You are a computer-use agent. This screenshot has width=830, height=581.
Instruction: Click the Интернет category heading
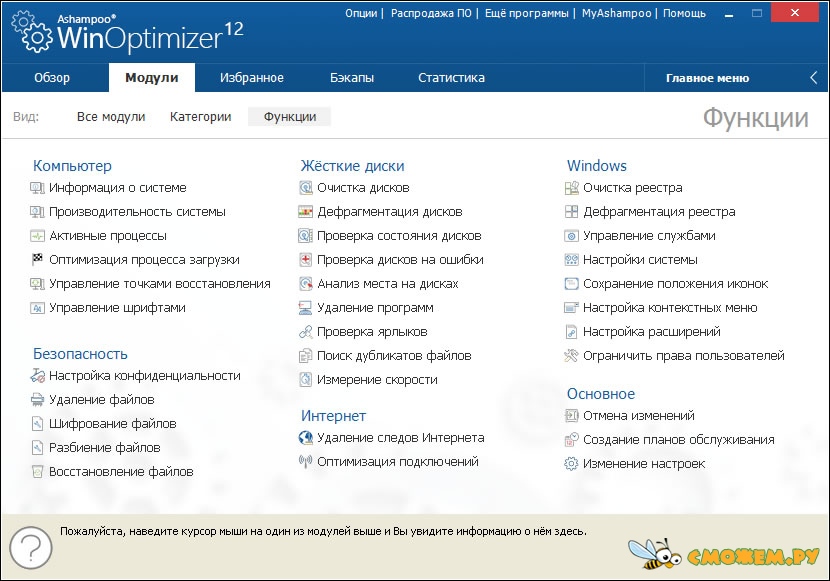tap(333, 416)
